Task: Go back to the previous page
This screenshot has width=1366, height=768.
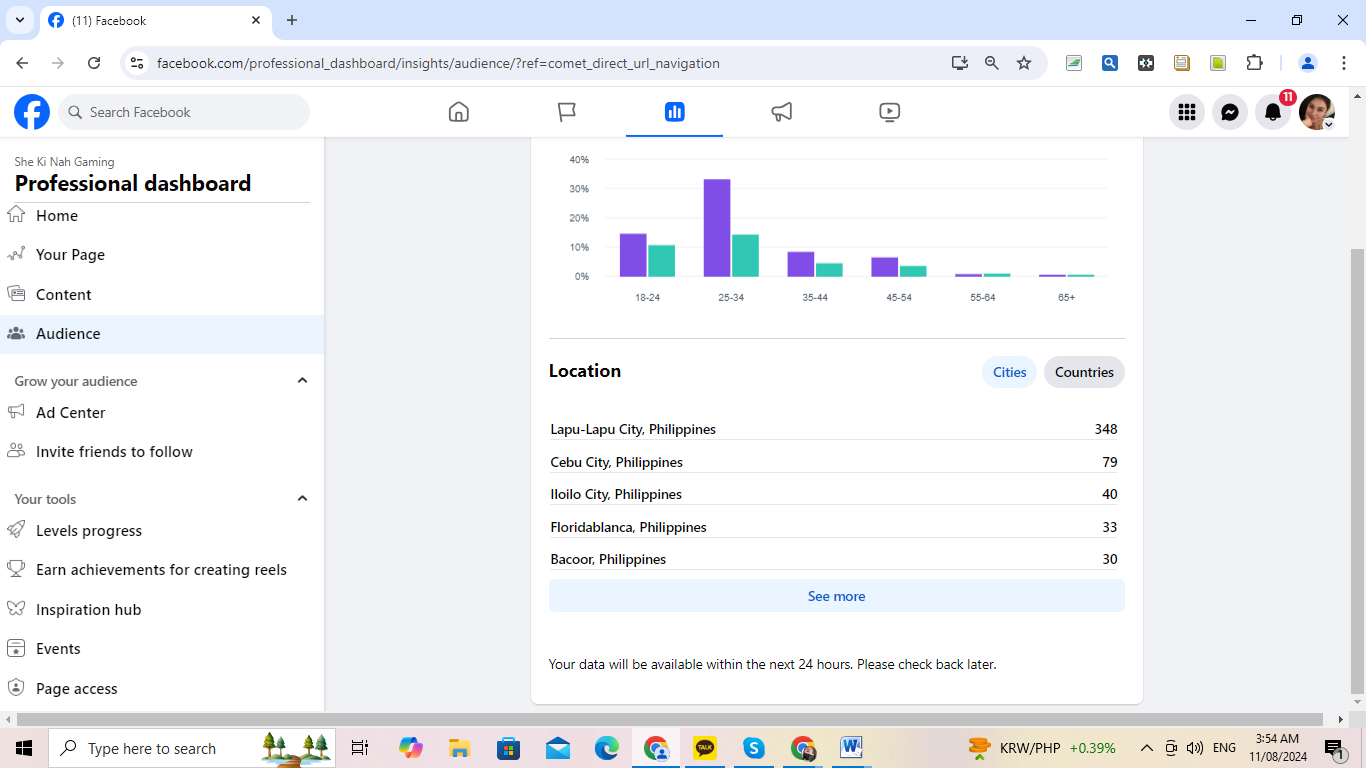Action: pos(22,63)
